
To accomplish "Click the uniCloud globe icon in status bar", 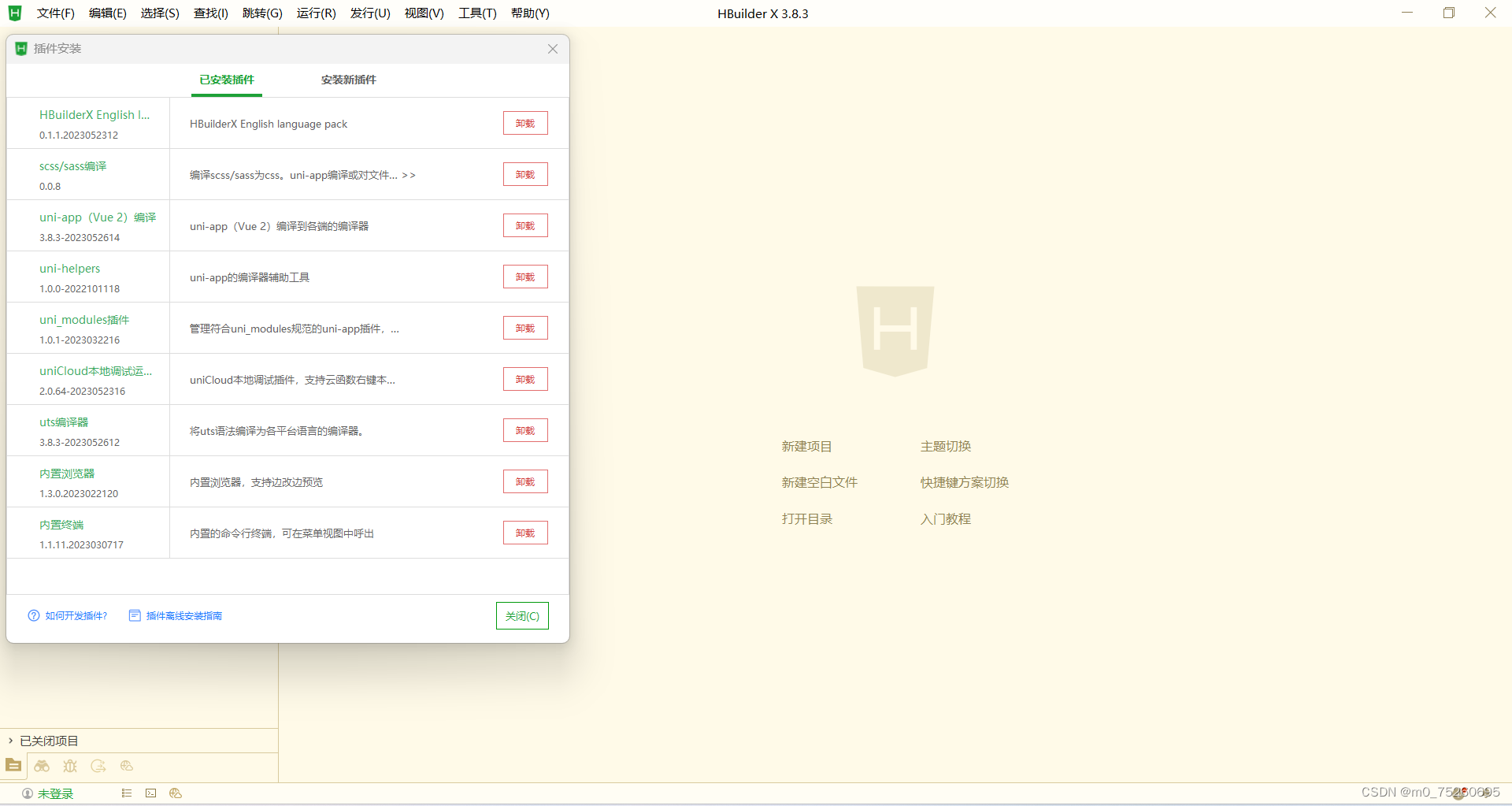I will click(176, 793).
